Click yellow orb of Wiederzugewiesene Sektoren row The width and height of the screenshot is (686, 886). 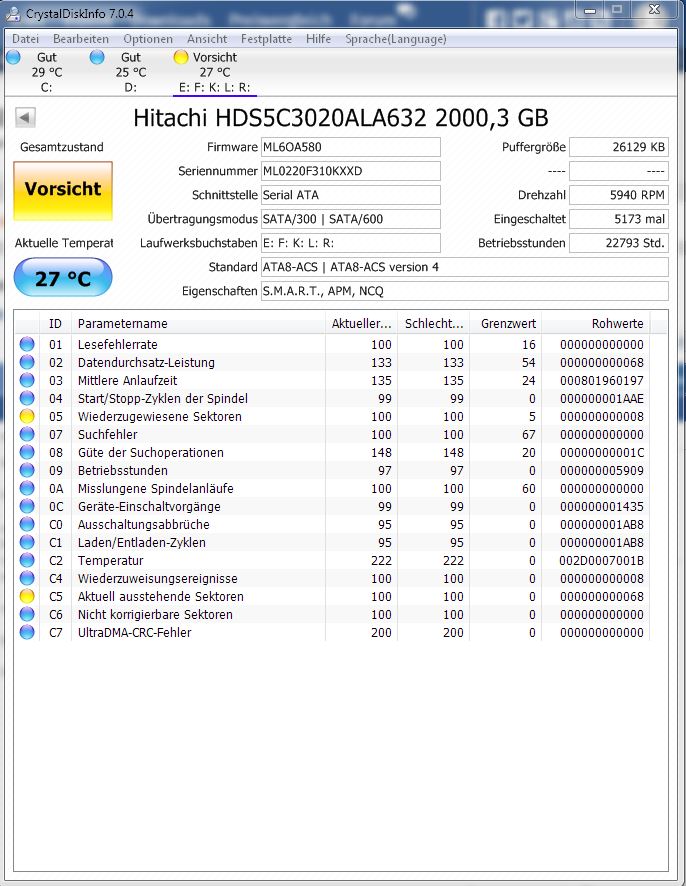click(27, 416)
